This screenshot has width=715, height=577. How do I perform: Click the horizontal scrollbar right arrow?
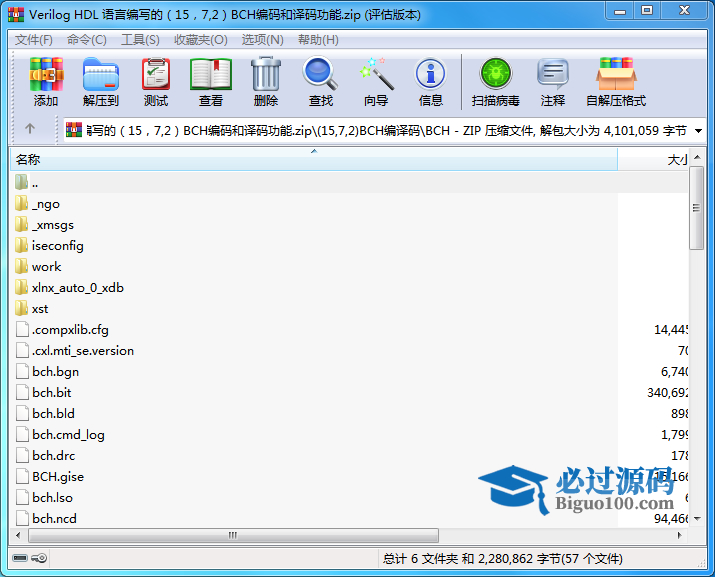(x=680, y=535)
